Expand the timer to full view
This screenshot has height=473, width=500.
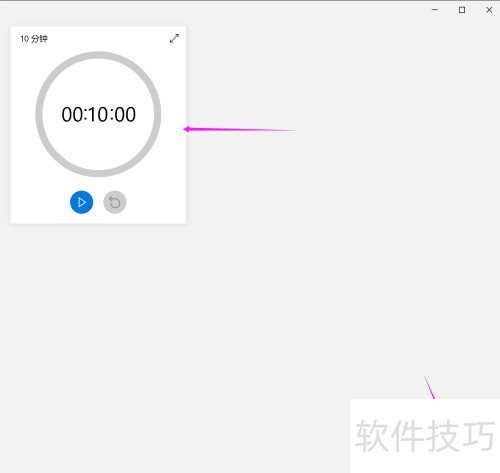point(174,38)
